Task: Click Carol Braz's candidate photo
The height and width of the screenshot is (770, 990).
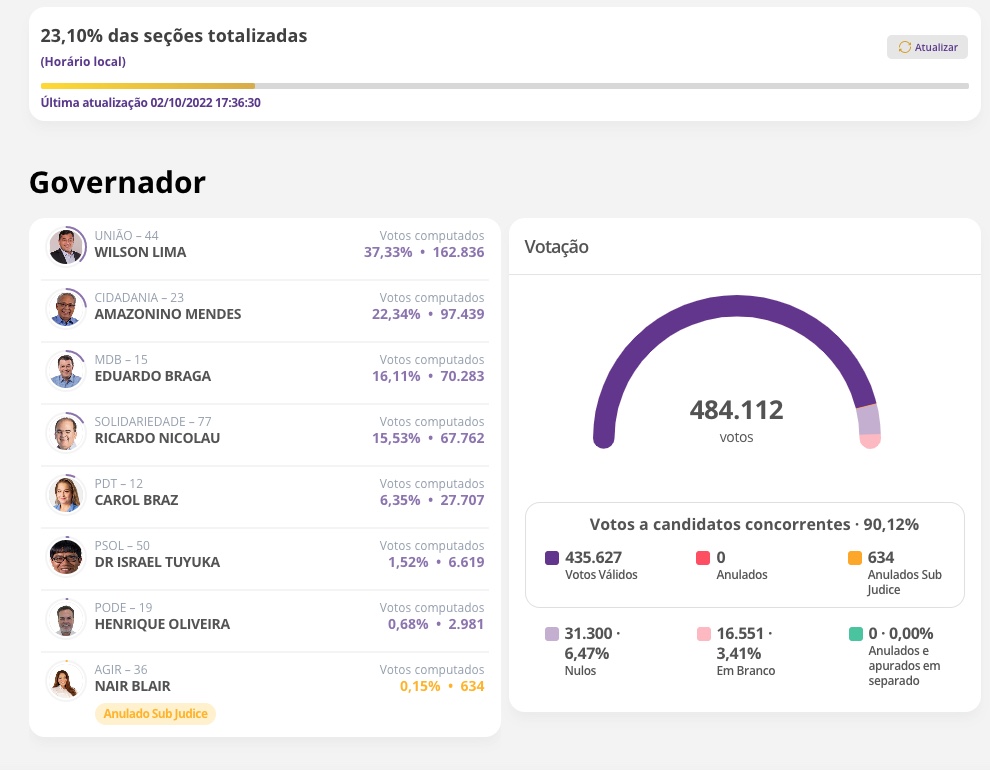Action: (66, 494)
